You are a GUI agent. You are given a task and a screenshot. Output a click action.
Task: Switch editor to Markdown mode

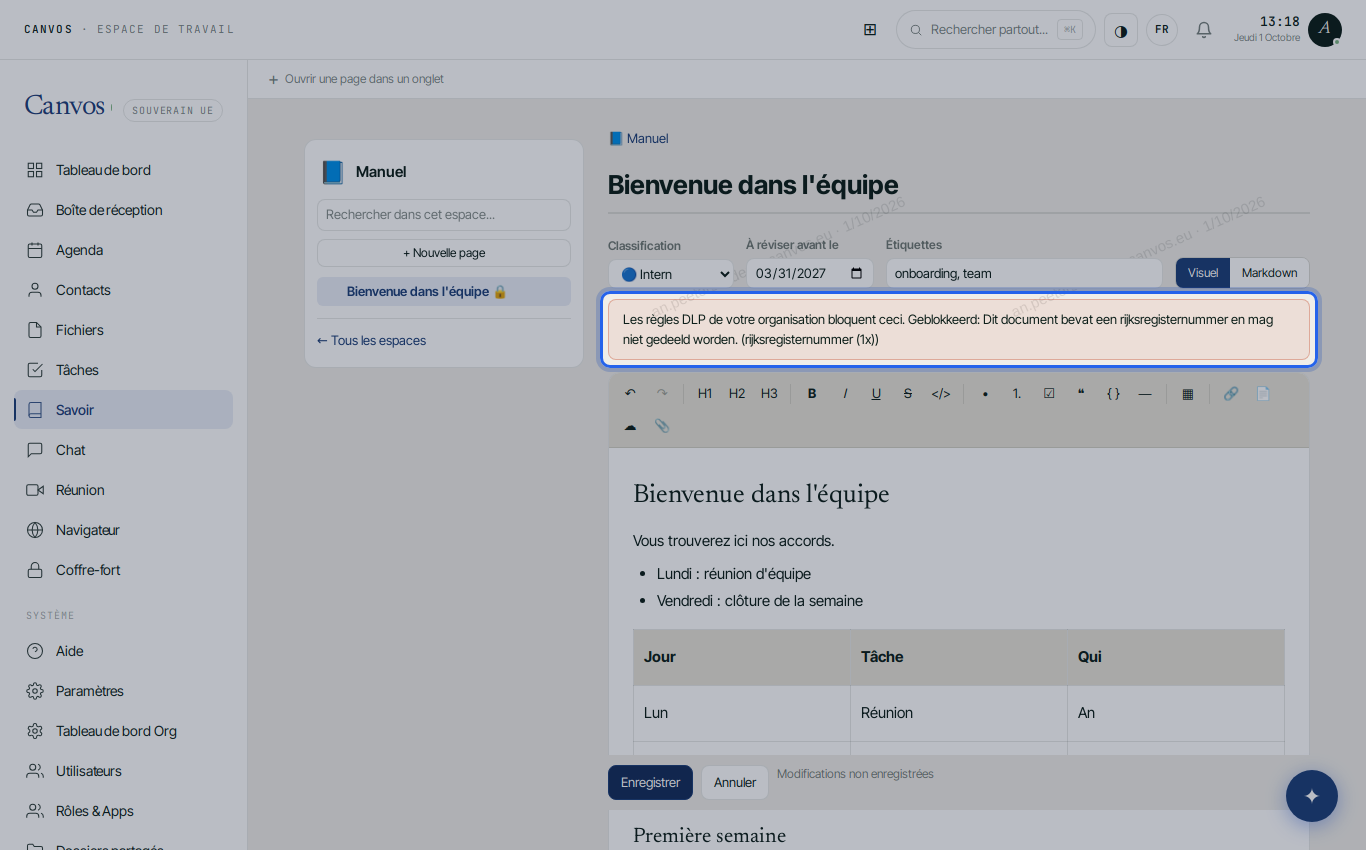coord(1269,273)
